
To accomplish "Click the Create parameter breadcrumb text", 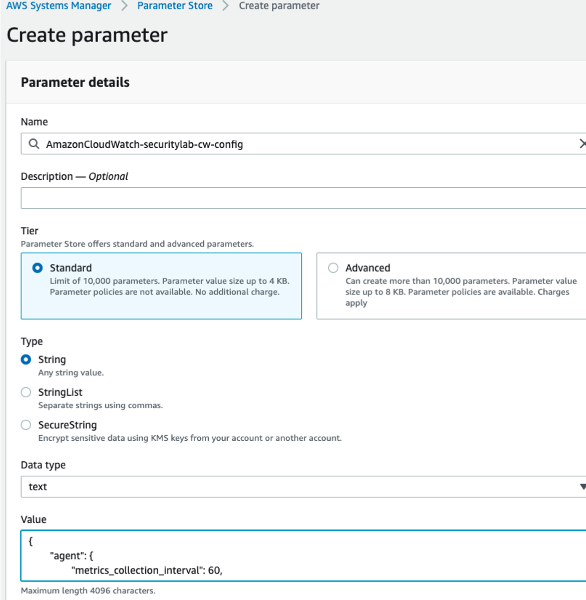I will click(x=279, y=6).
